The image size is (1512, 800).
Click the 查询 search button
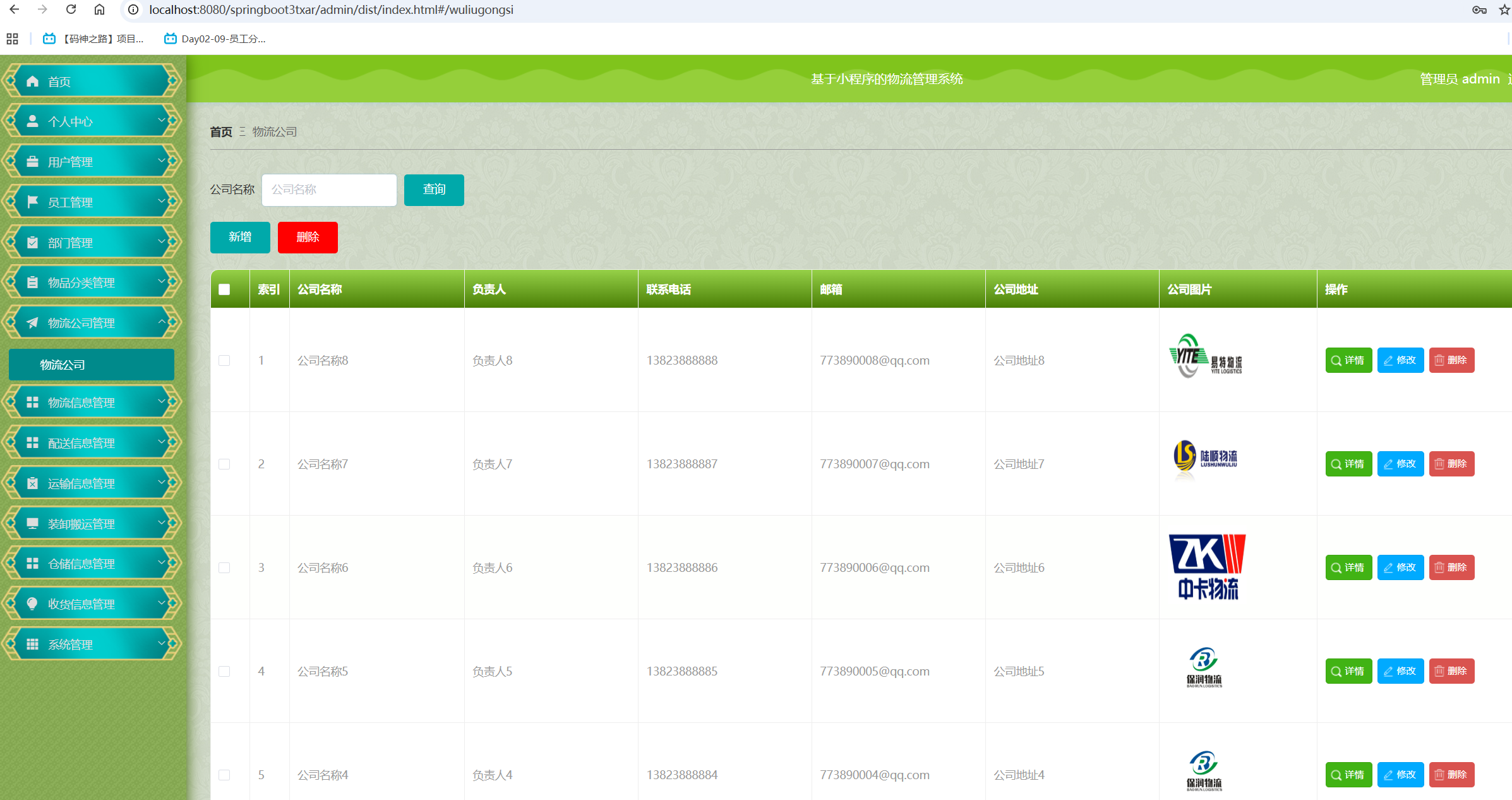coord(434,190)
